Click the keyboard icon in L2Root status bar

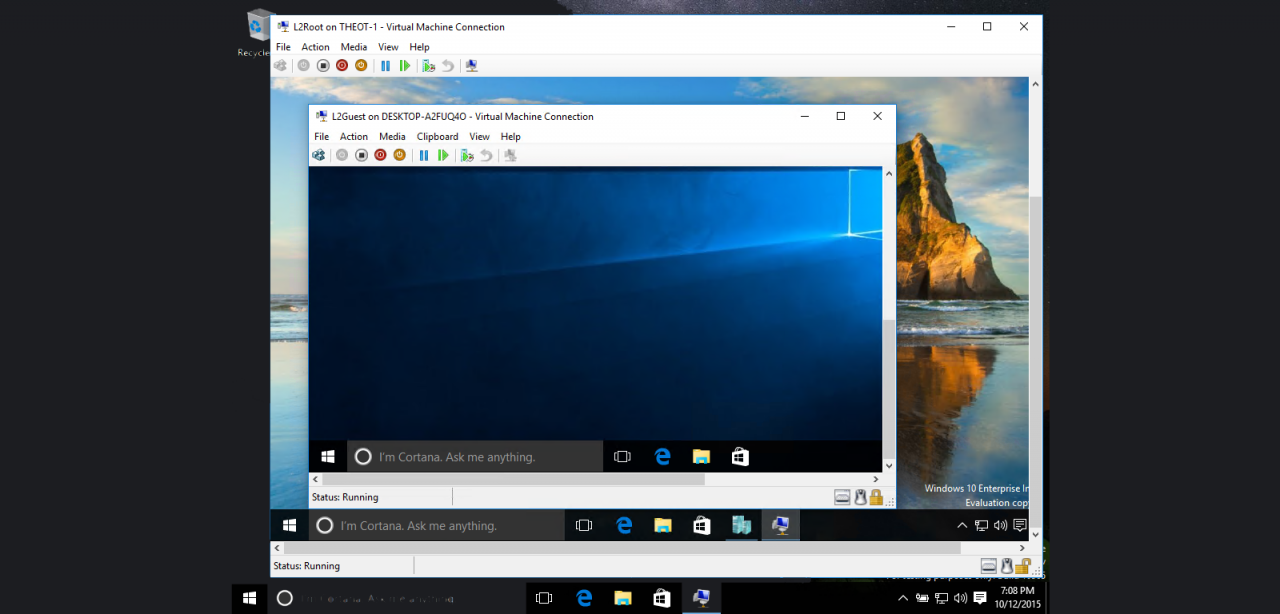click(x=988, y=566)
